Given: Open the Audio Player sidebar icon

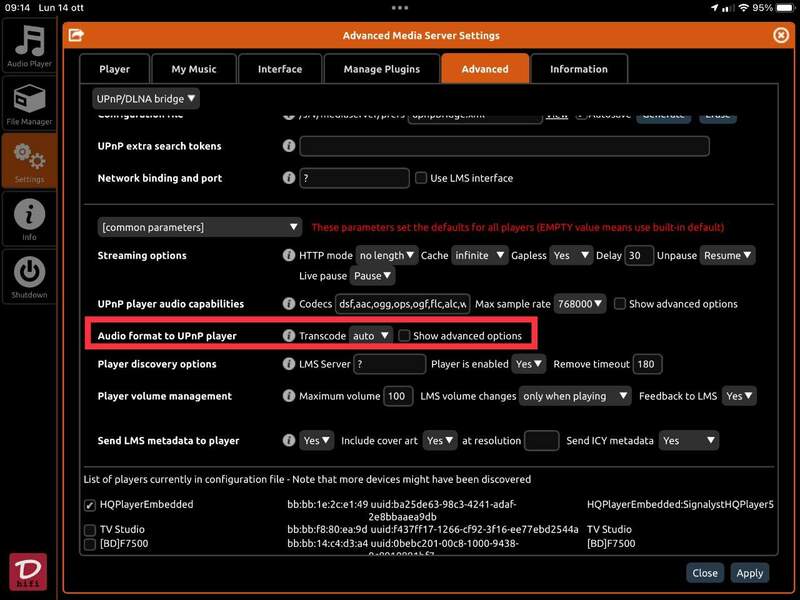Looking at the screenshot, I should tap(30, 45).
